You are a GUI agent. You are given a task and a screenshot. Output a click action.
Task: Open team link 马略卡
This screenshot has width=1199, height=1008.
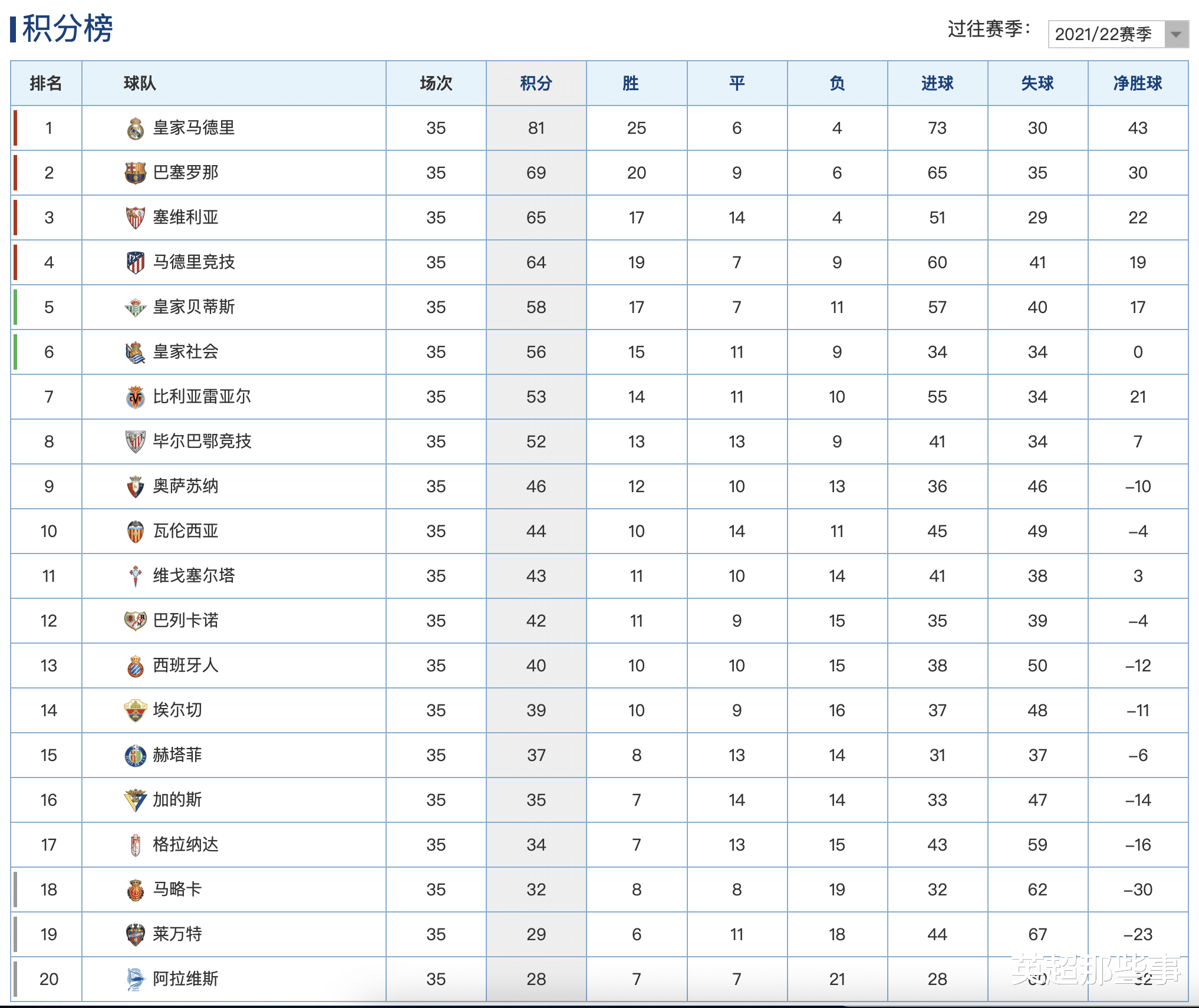point(177,890)
